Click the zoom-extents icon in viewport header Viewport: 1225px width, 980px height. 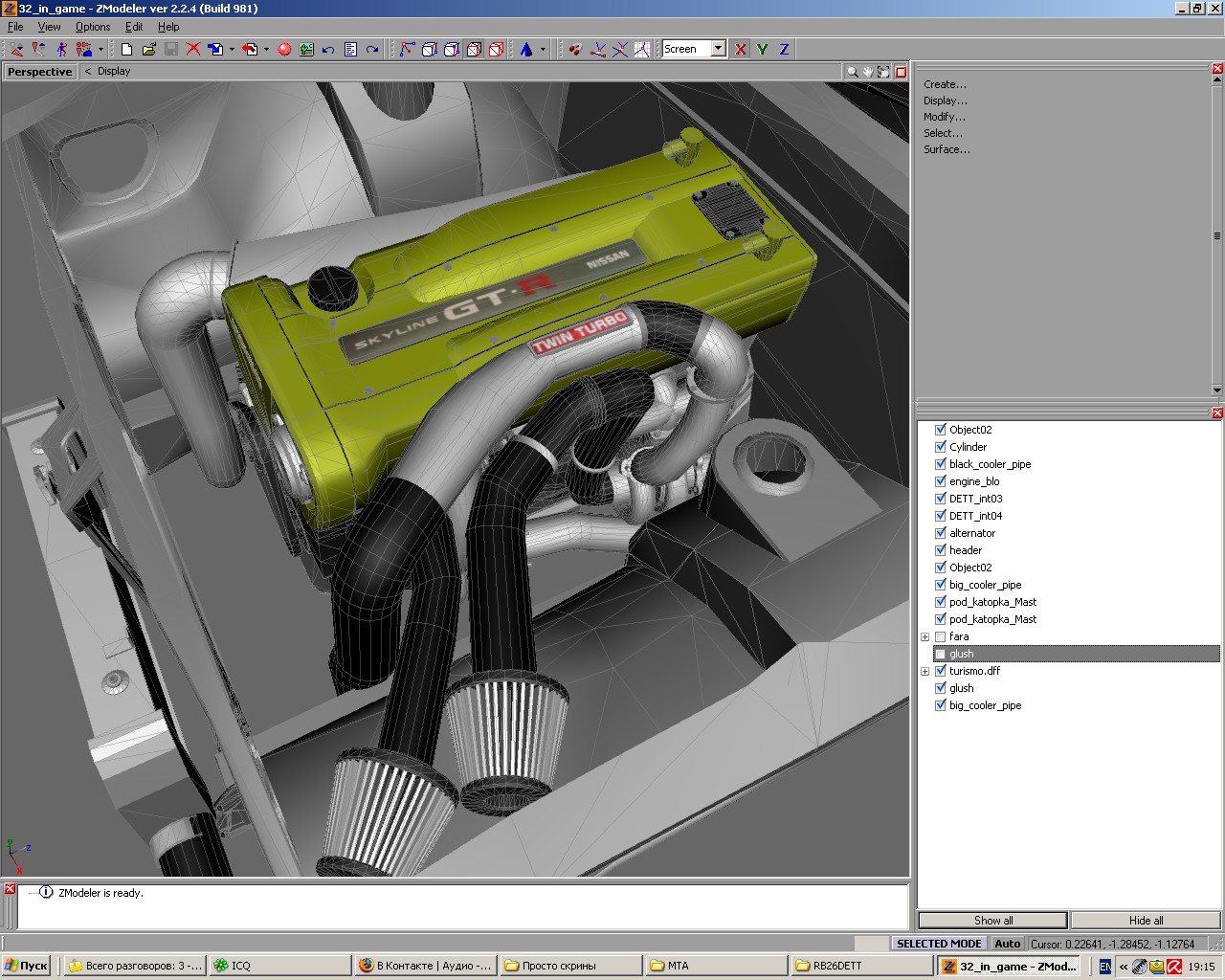coord(883,72)
